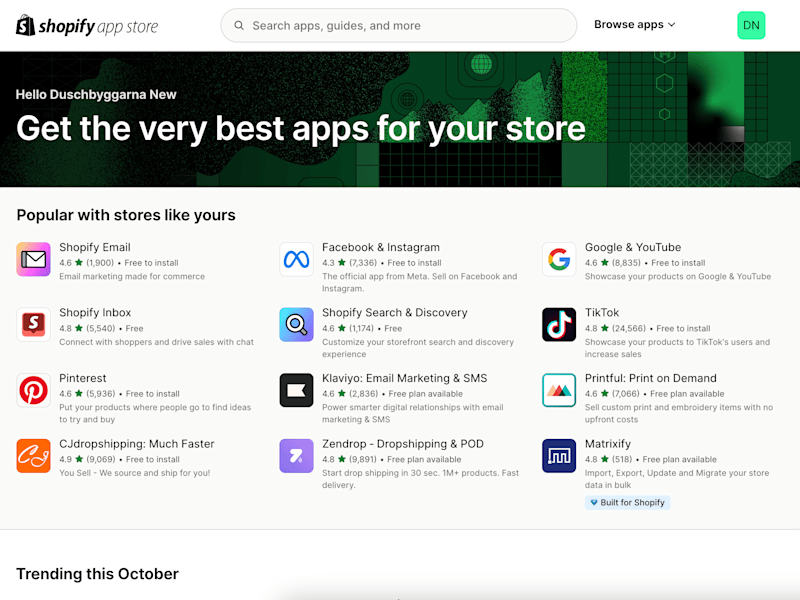Click 'Get the very best apps' banner headline
Image resolution: width=800 pixels, height=600 pixels.
click(301, 128)
